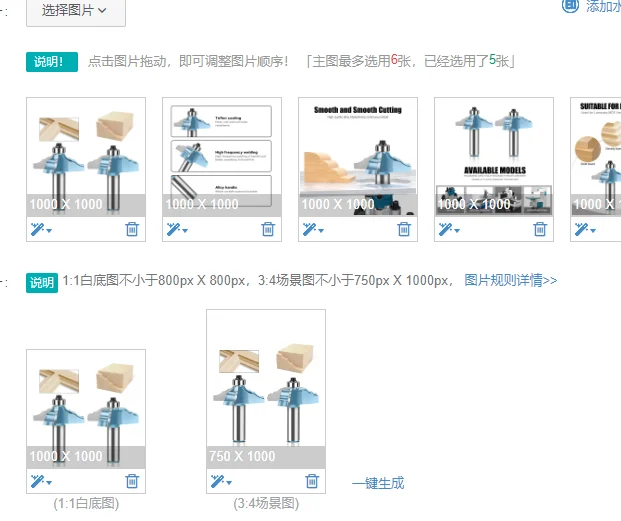This screenshot has width=621, height=521.
Task: Expand edit dropdown arrow under 3:4场景图 image
Action: [229, 483]
